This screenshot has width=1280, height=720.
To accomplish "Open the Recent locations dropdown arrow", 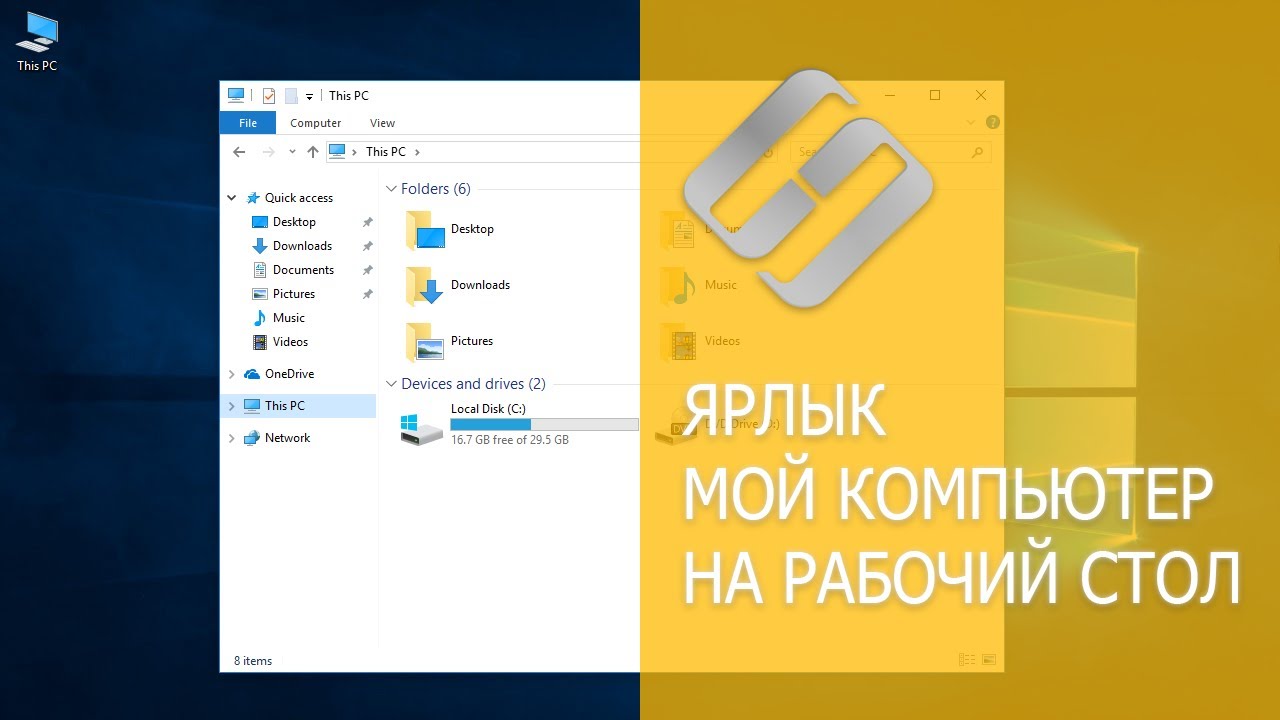I will click(292, 152).
